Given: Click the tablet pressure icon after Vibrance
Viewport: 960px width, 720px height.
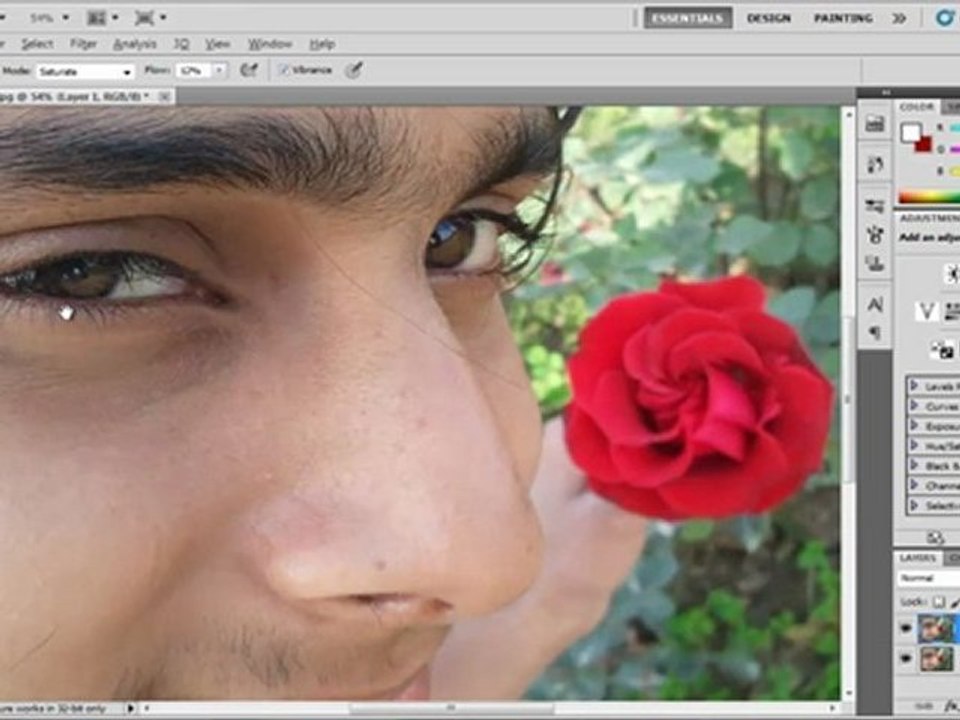Looking at the screenshot, I should [354, 70].
